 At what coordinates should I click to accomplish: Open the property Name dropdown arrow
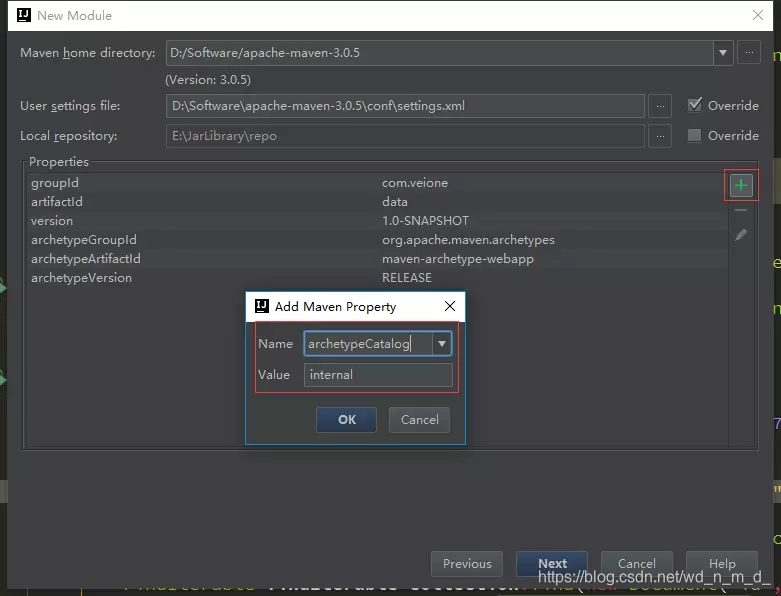[441, 344]
